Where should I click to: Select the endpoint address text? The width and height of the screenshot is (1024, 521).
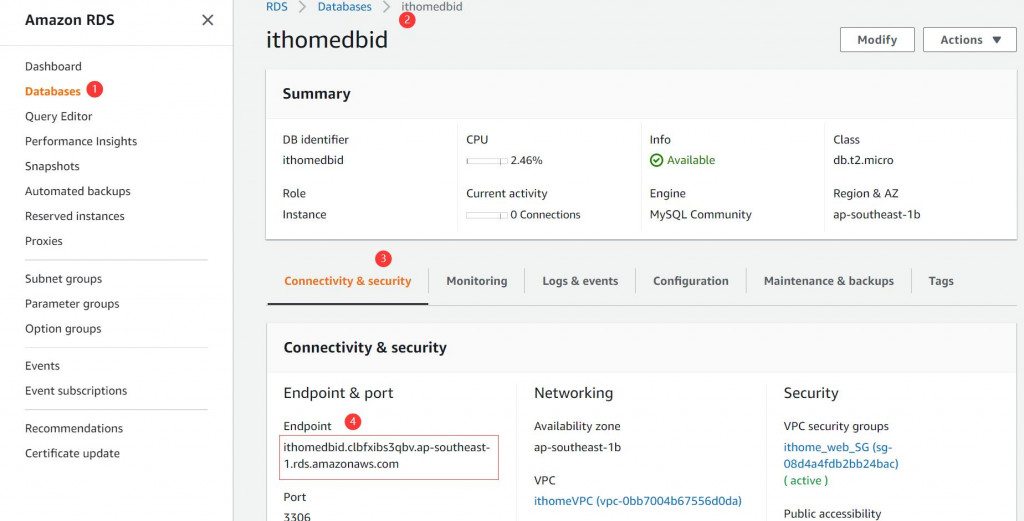[386, 455]
